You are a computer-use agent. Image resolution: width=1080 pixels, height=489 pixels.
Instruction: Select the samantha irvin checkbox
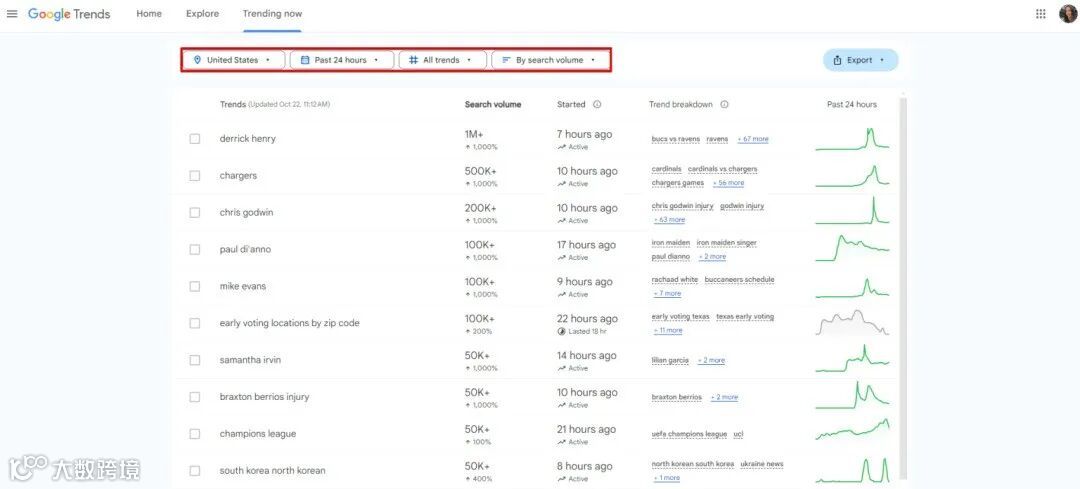(195, 360)
